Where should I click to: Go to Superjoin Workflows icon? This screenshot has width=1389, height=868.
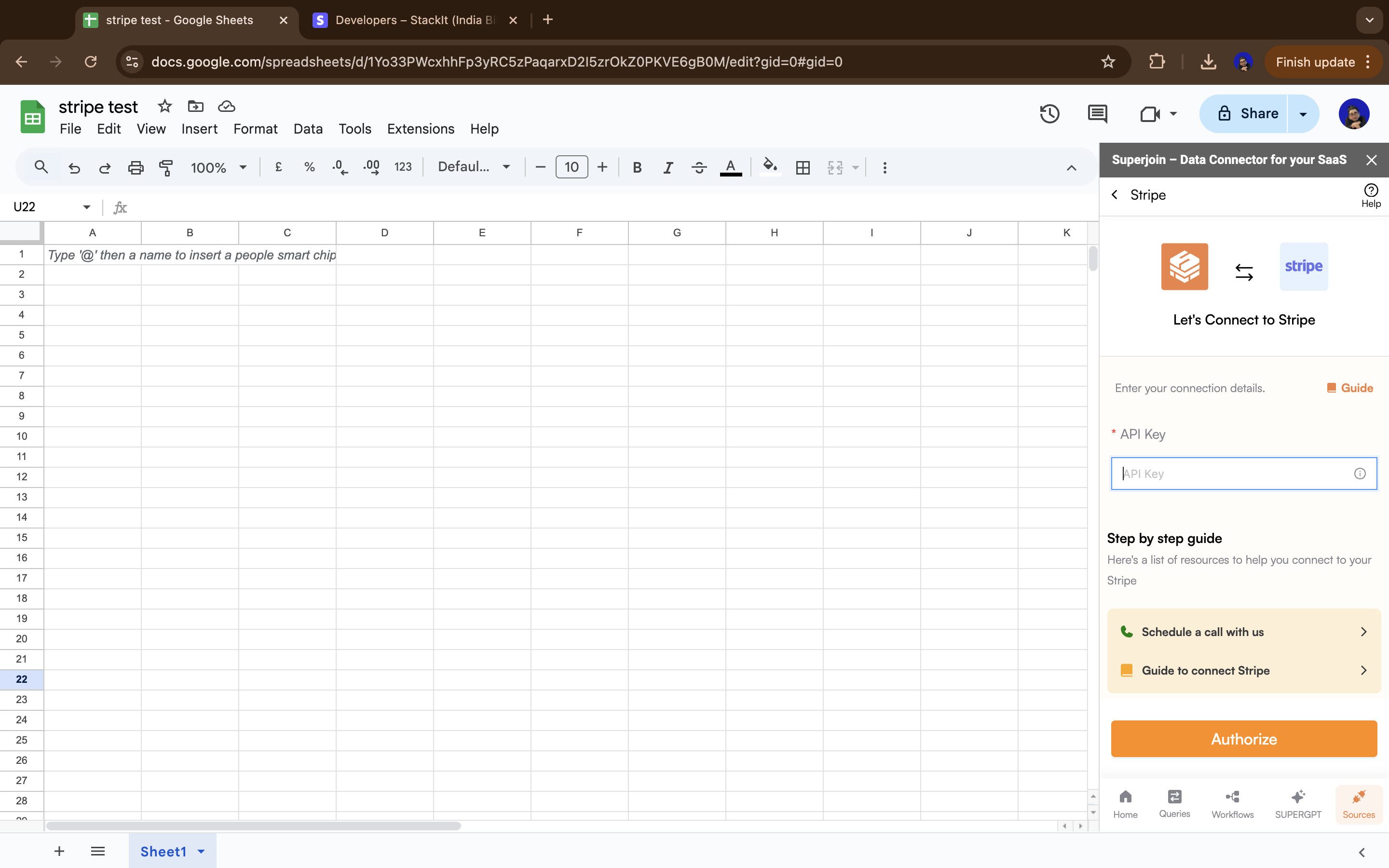pos(1232,803)
